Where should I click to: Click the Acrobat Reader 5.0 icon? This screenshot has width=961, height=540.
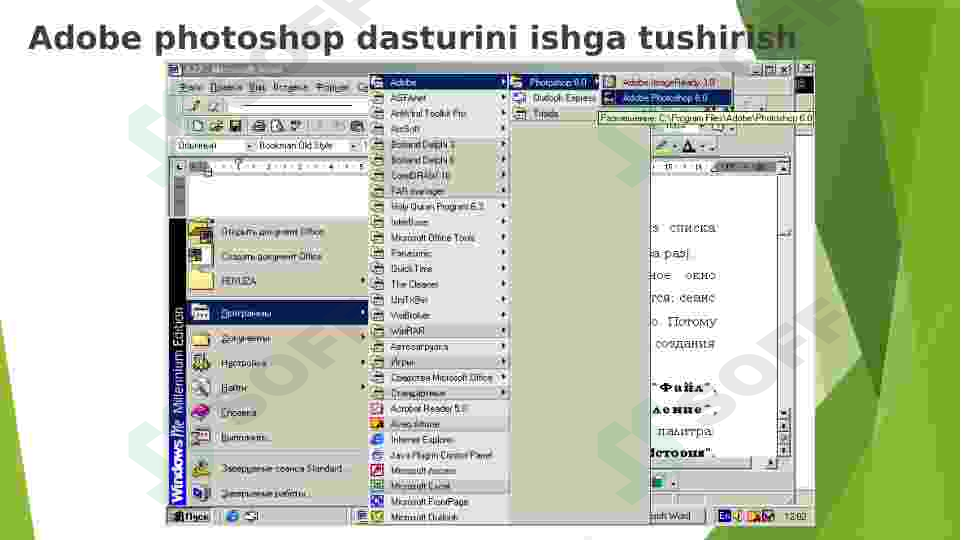tap(377, 408)
